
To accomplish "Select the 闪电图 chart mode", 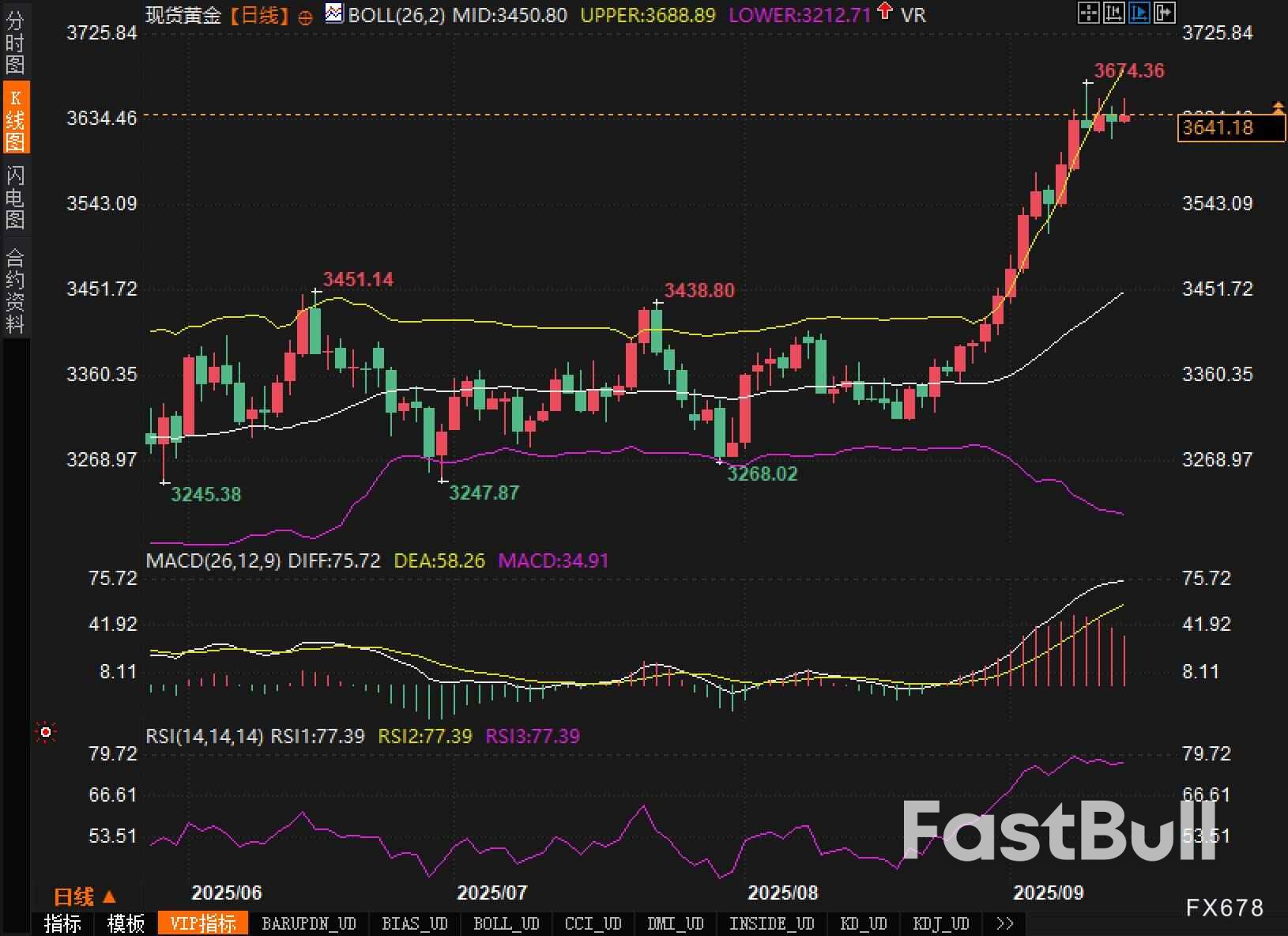I will [15, 197].
